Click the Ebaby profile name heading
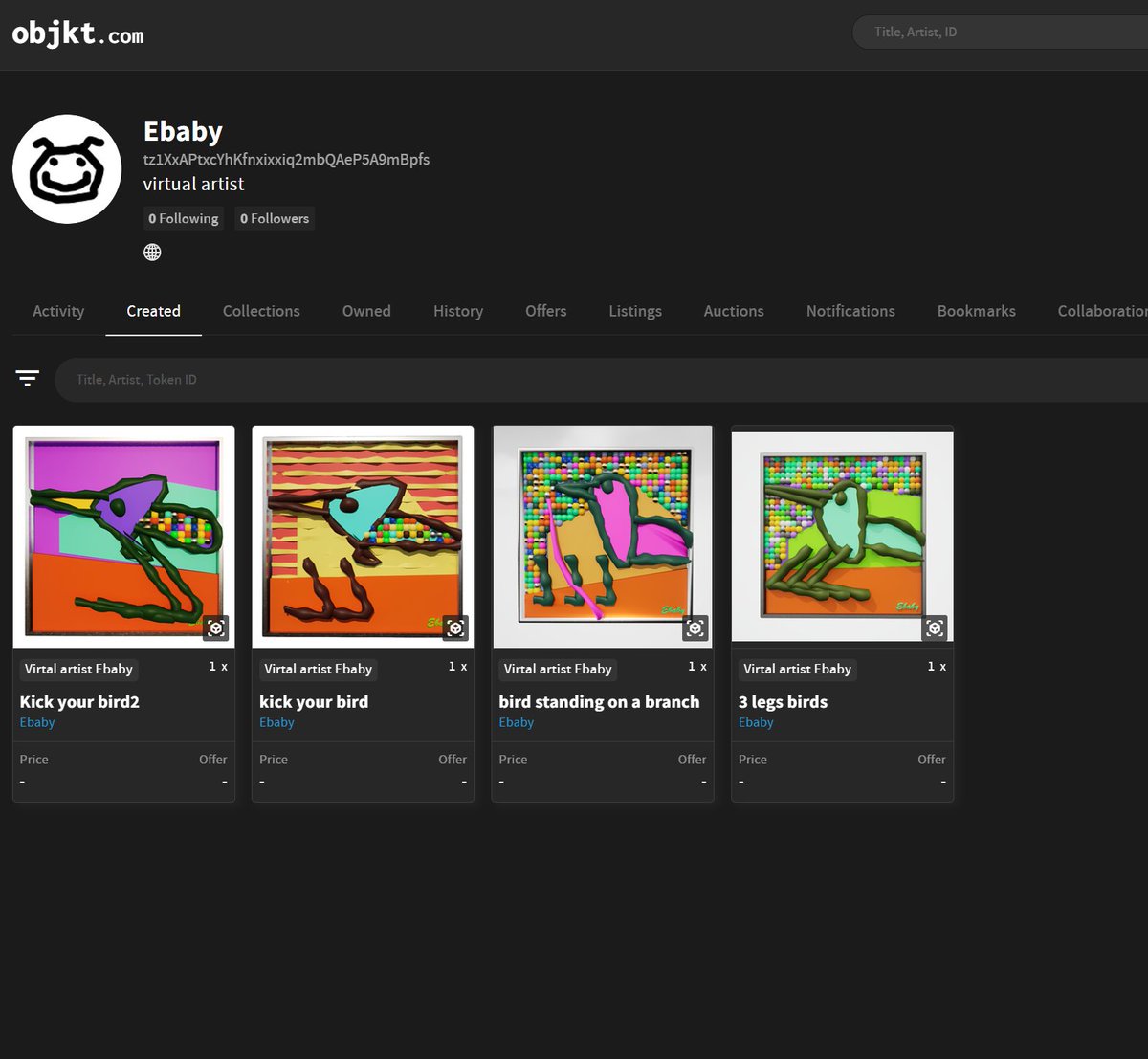 [183, 131]
